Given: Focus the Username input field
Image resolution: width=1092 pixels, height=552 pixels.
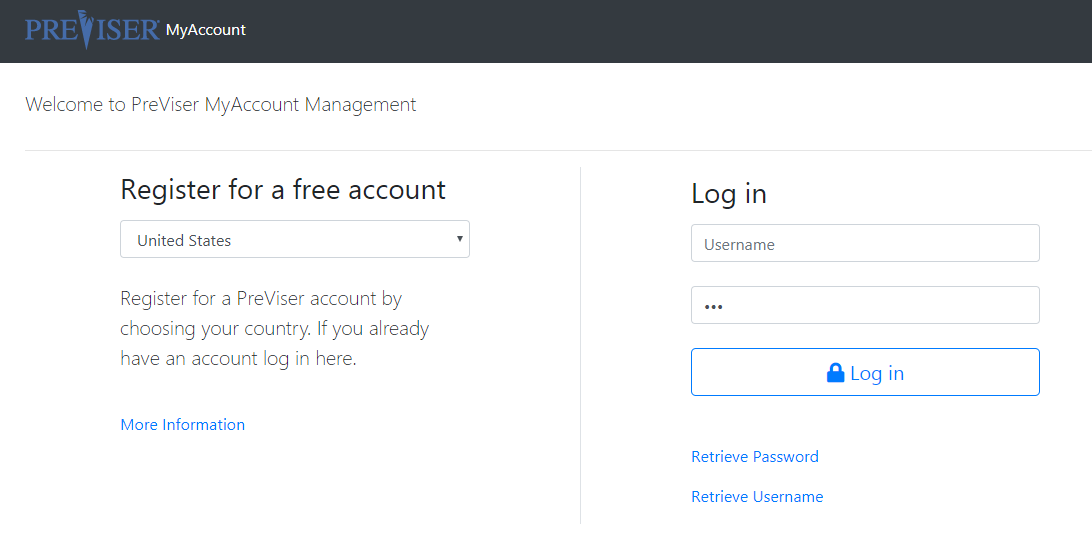Looking at the screenshot, I should (x=865, y=244).
